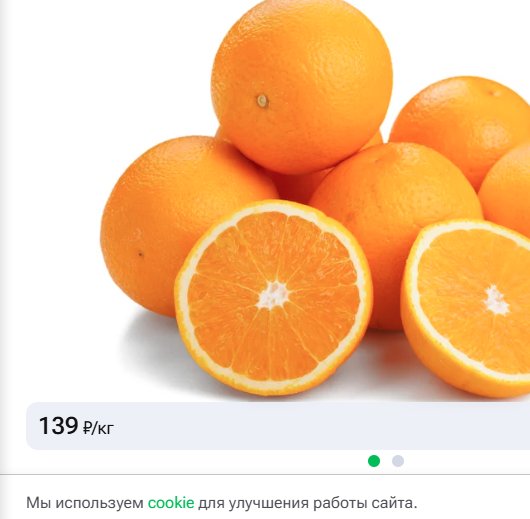Switch to the second gray carousel dot
Screen dimensions: 530x519
pyautogui.click(x=398, y=461)
